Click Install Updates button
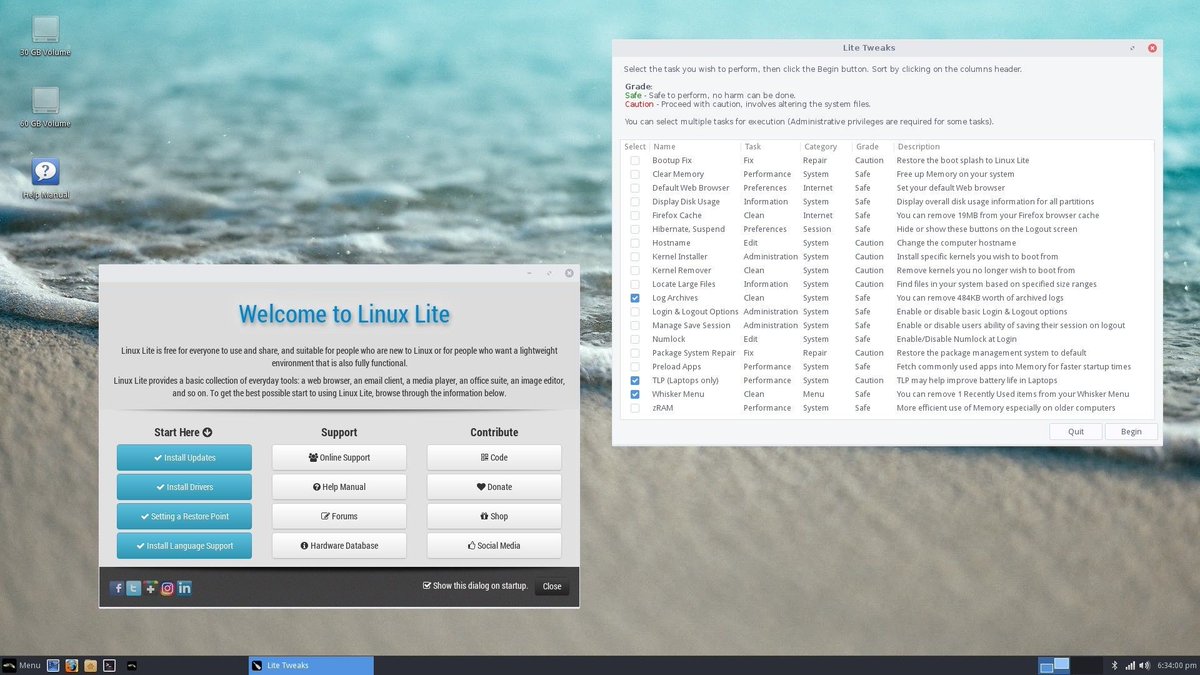 (184, 458)
